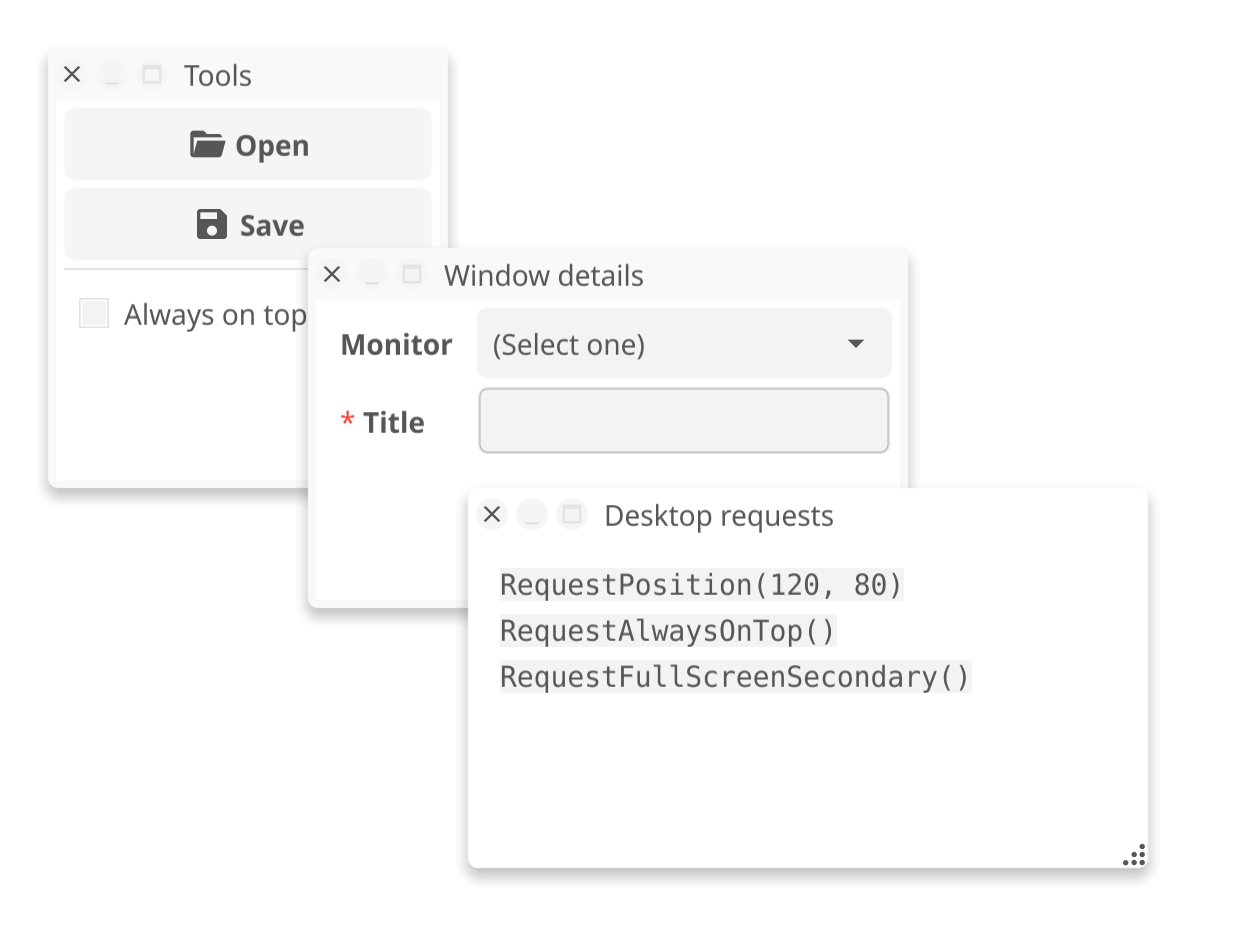Screen dimensions: 1240x940
Task: Click the Monitor field label
Action: coord(397,345)
